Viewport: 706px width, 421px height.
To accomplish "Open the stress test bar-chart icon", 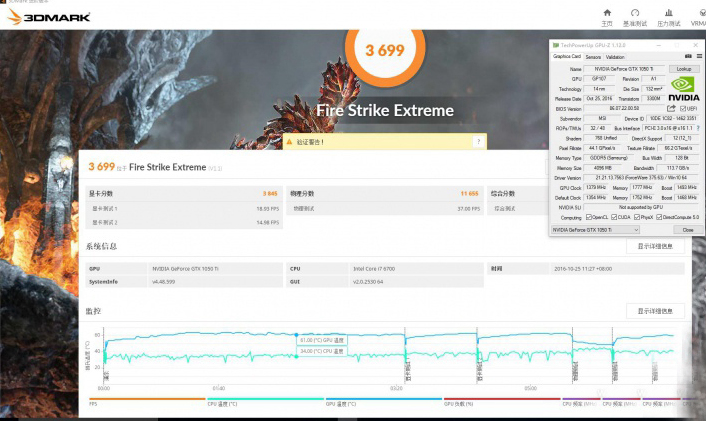I will pos(669,13).
